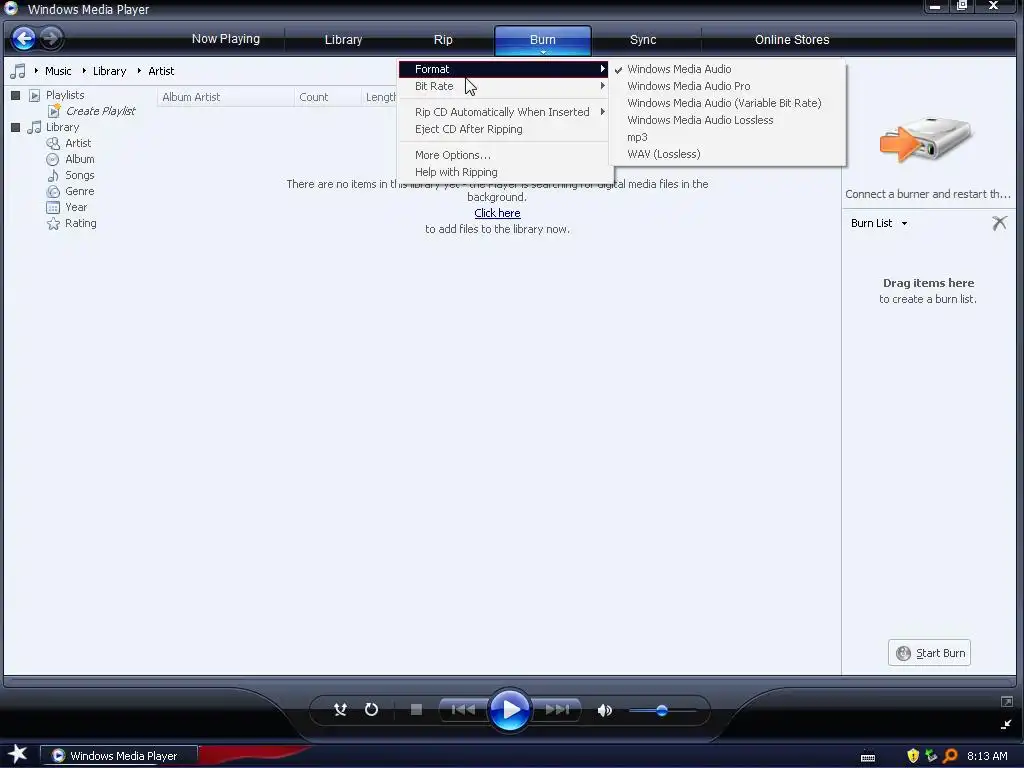Open the Music breadcrumb dropdown arrow

point(36,71)
